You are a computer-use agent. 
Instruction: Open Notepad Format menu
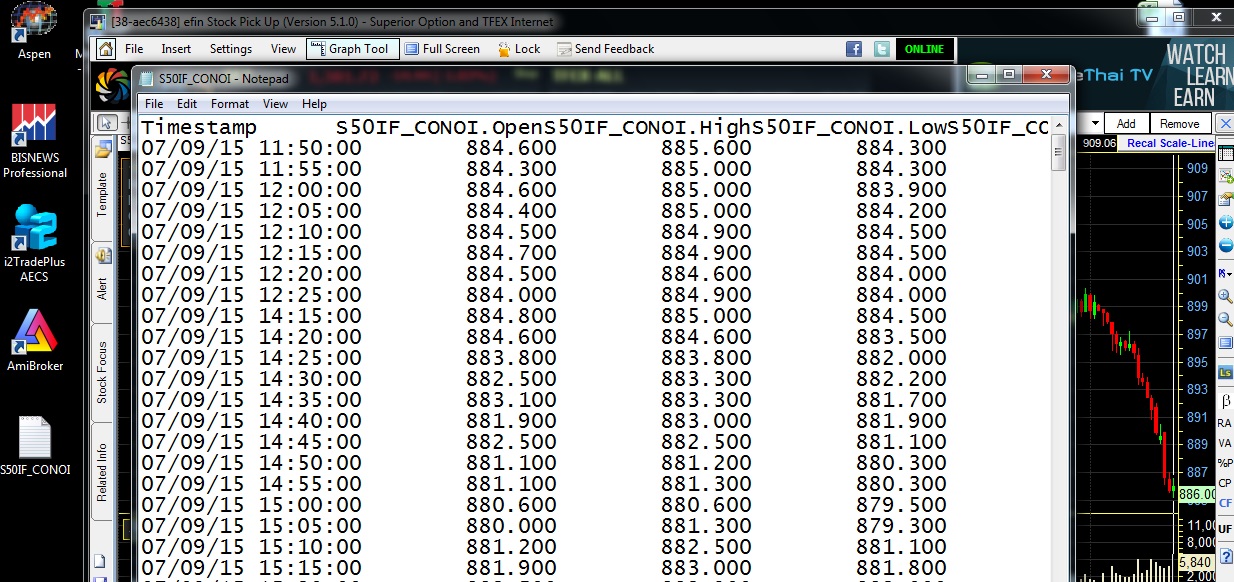[x=230, y=104]
